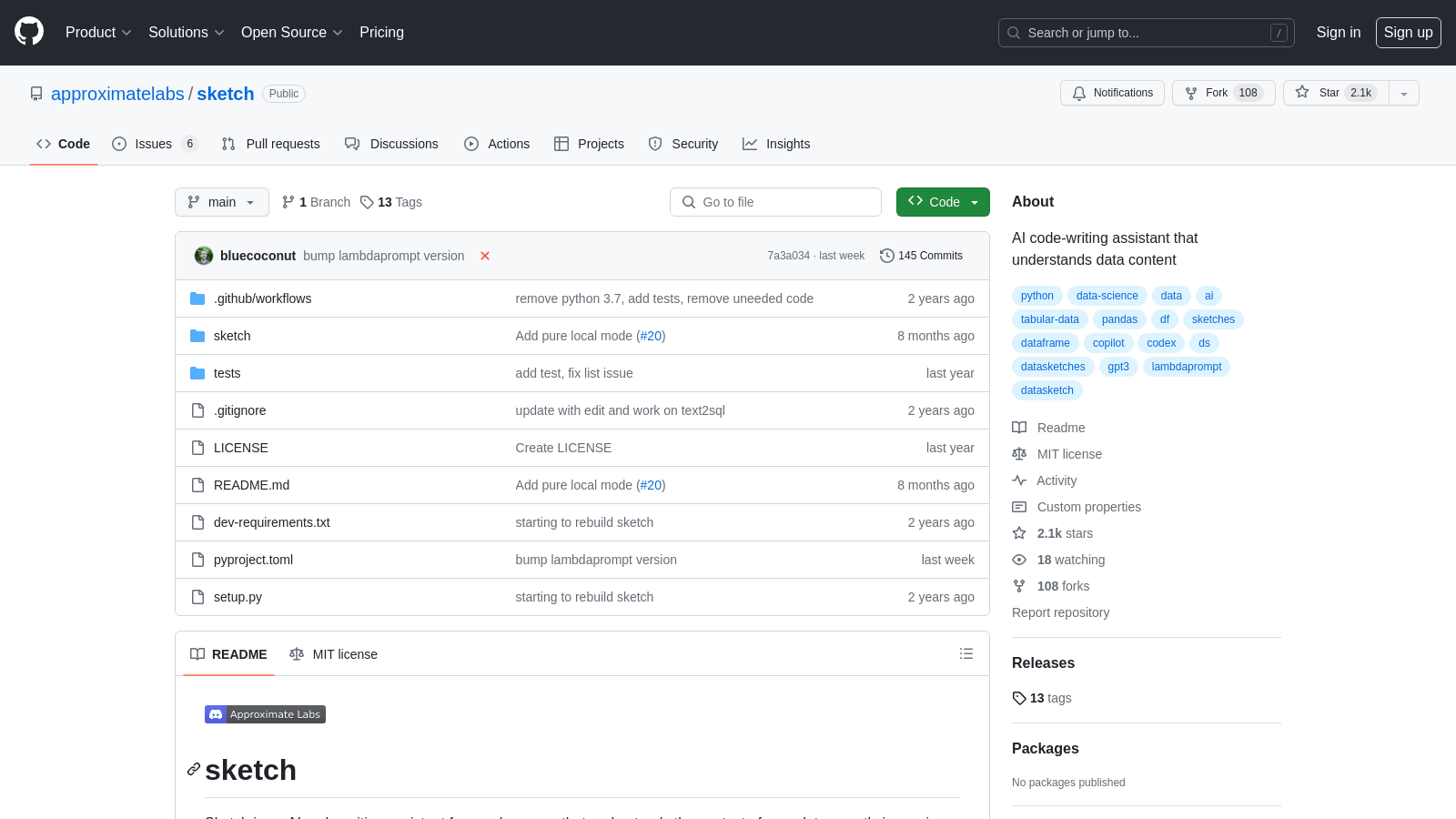Open commit hash 7a3a034
The height and width of the screenshot is (819, 1456).
[788, 256]
